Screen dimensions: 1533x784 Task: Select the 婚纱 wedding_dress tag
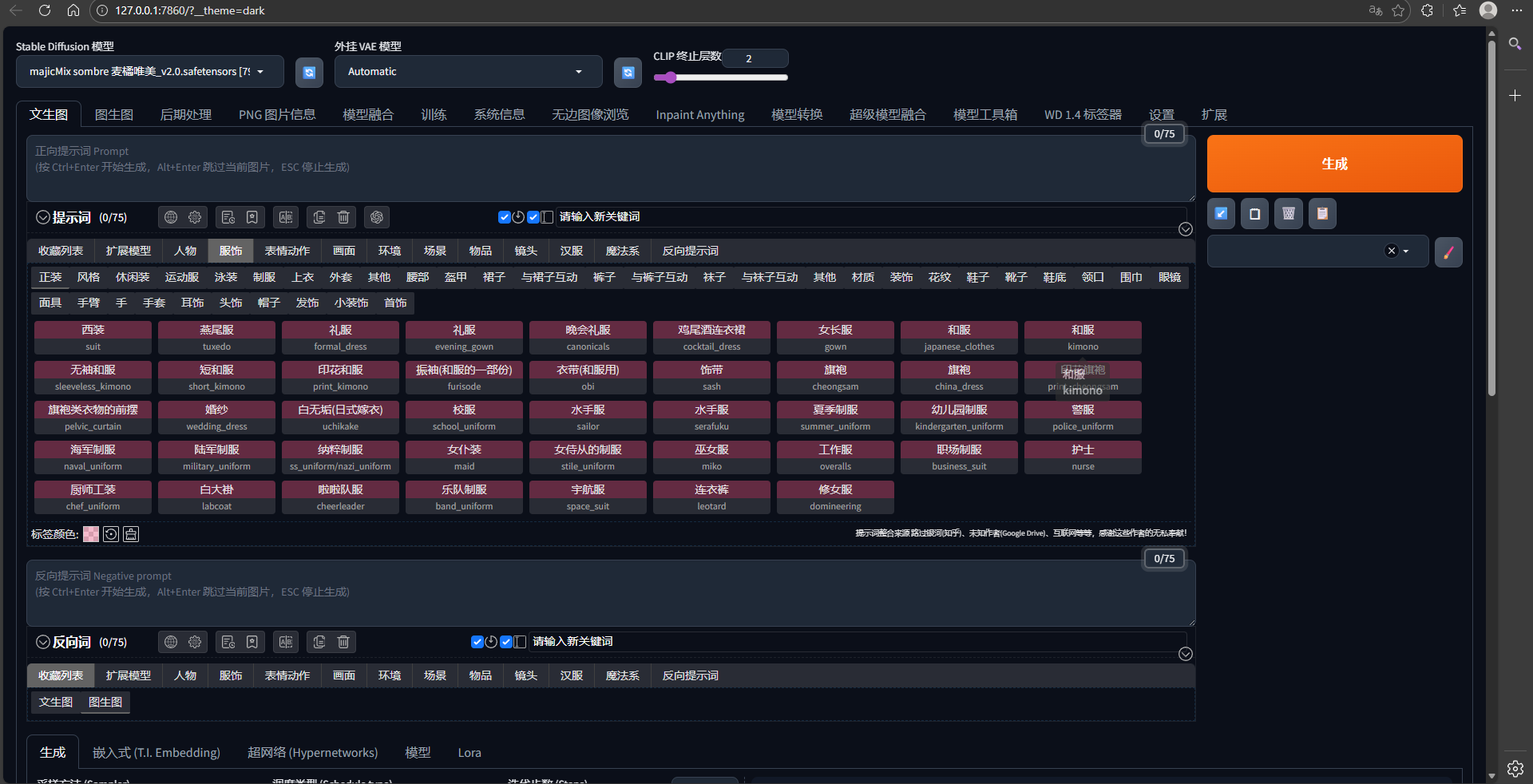tap(216, 418)
